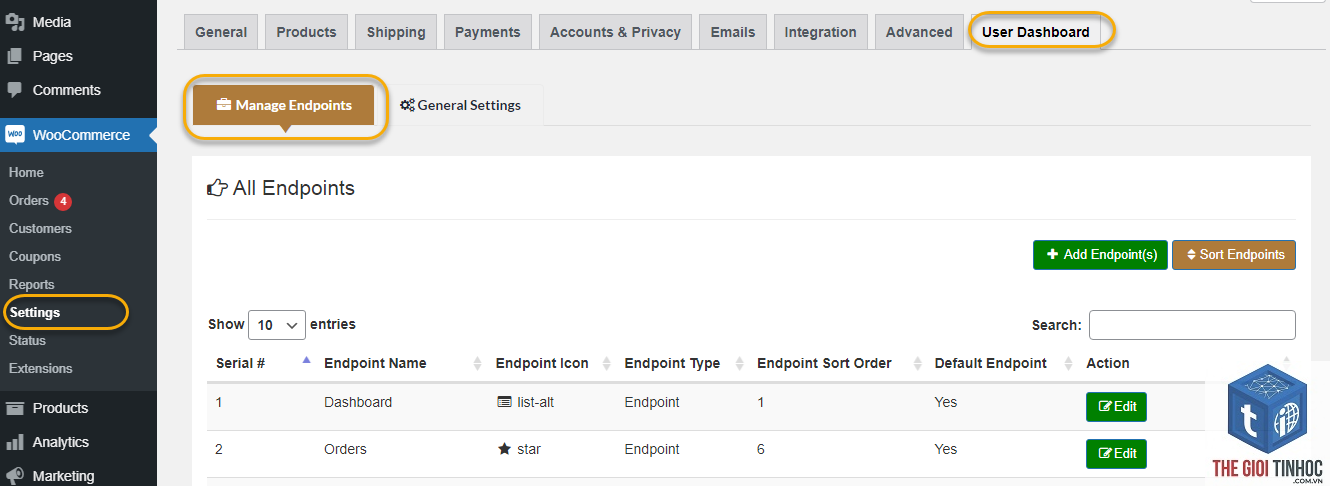Click the Add Endpoint(s) button

click(1100, 255)
